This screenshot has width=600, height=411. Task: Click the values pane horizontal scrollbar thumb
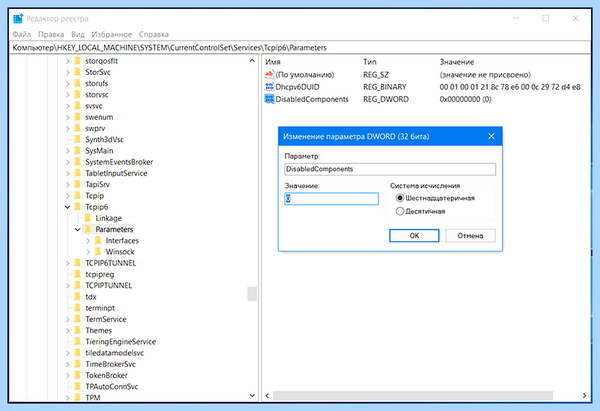(412, 396)
